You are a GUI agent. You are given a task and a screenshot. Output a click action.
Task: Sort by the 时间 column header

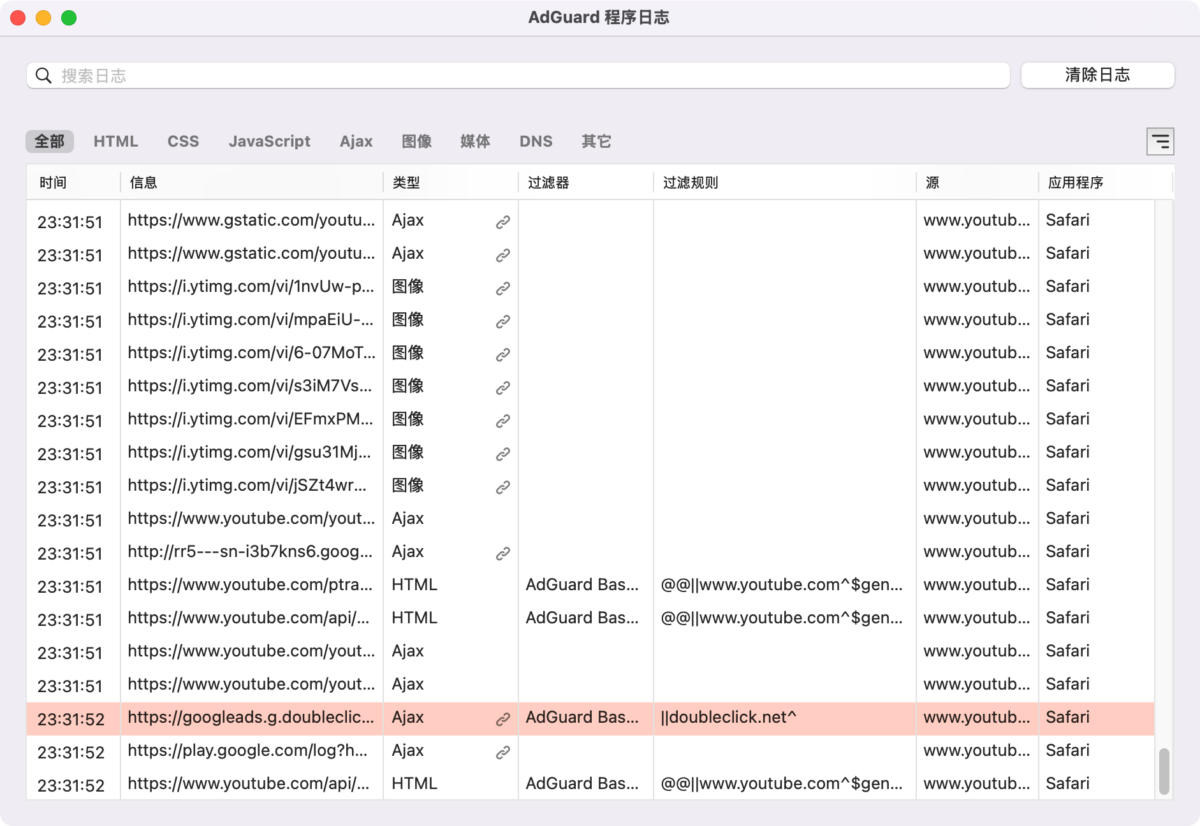pyautogui.click(x=74, y=183)
